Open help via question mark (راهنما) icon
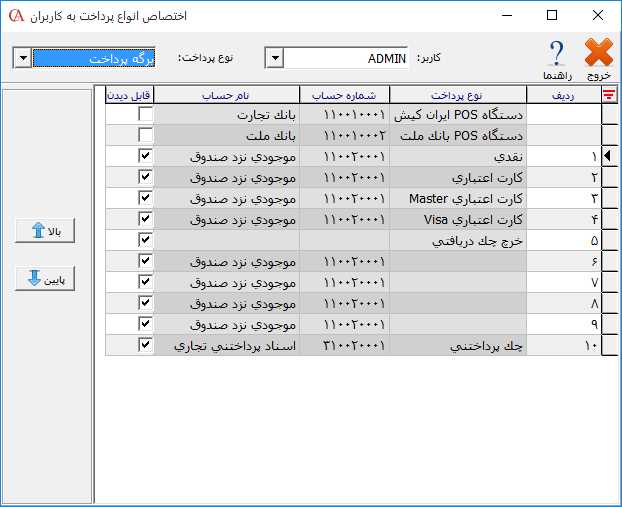 tap(557, 53)
